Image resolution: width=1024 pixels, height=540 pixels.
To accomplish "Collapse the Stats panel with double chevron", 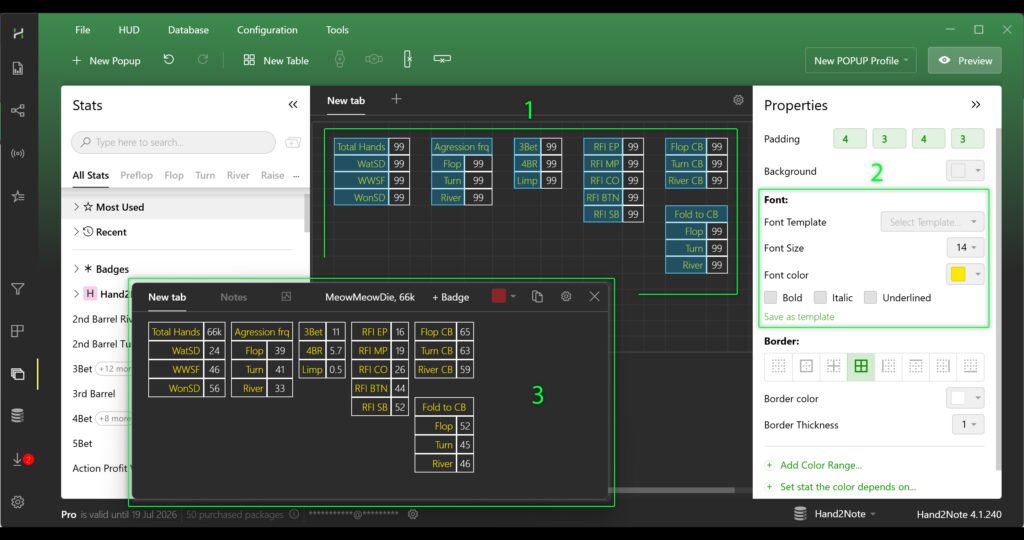I will point(293,105).
